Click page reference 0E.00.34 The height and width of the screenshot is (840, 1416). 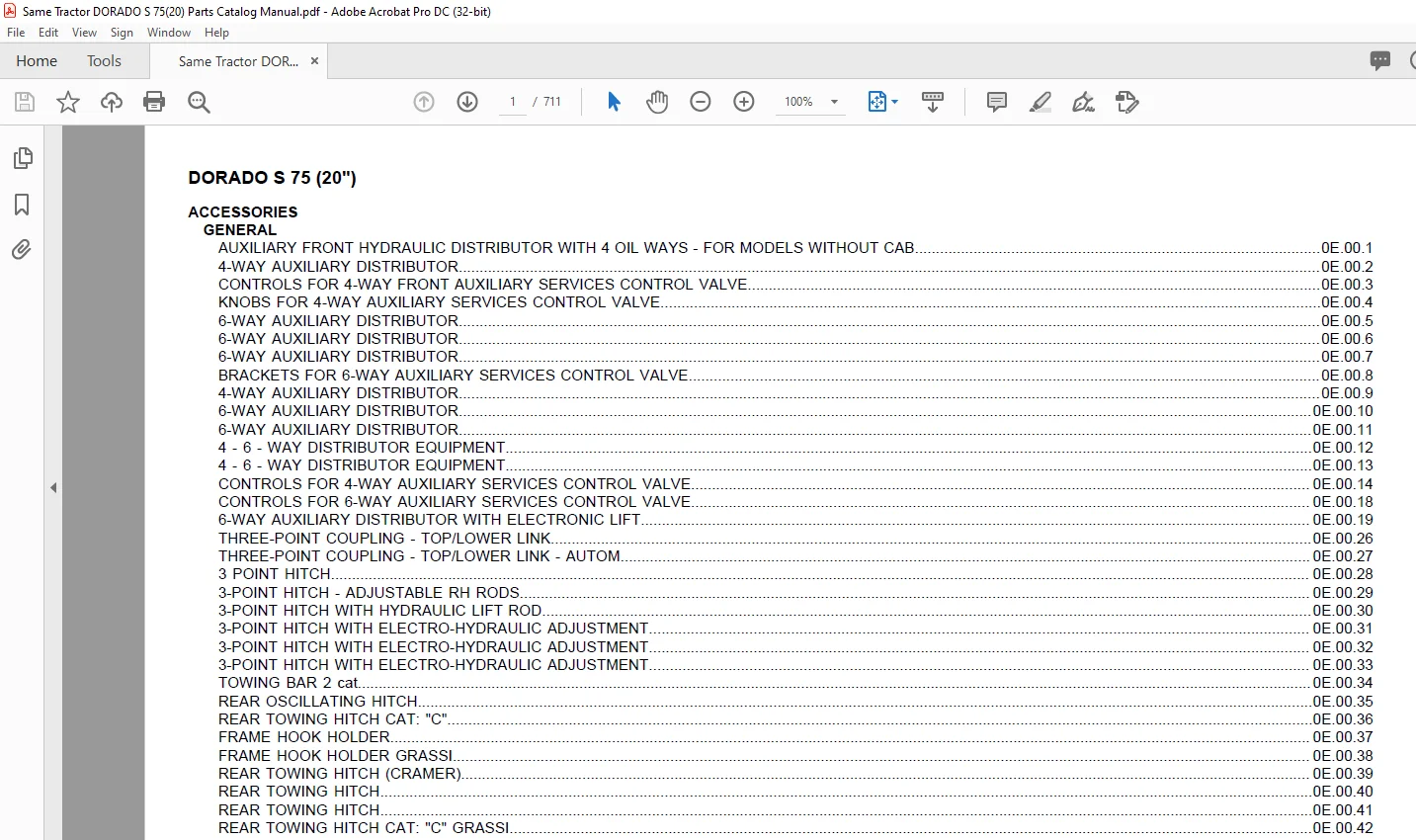[1343, 683]
